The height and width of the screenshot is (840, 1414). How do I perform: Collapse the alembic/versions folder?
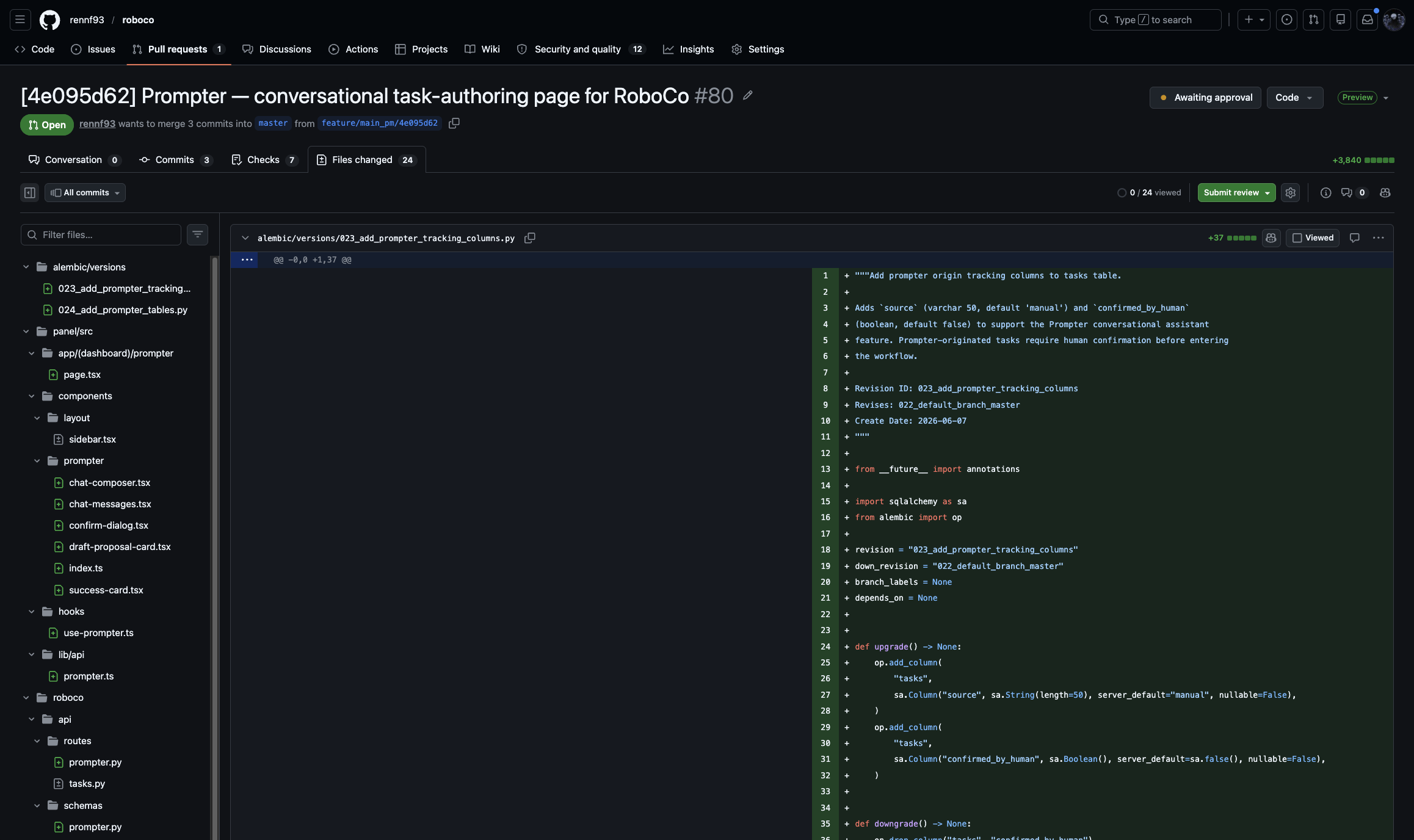coord(26,267)
